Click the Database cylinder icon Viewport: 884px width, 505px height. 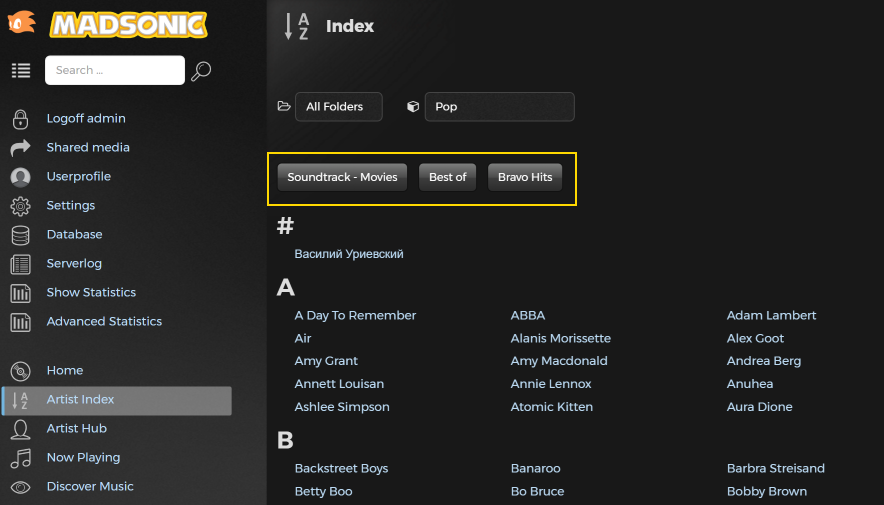[x=20, y=235]
